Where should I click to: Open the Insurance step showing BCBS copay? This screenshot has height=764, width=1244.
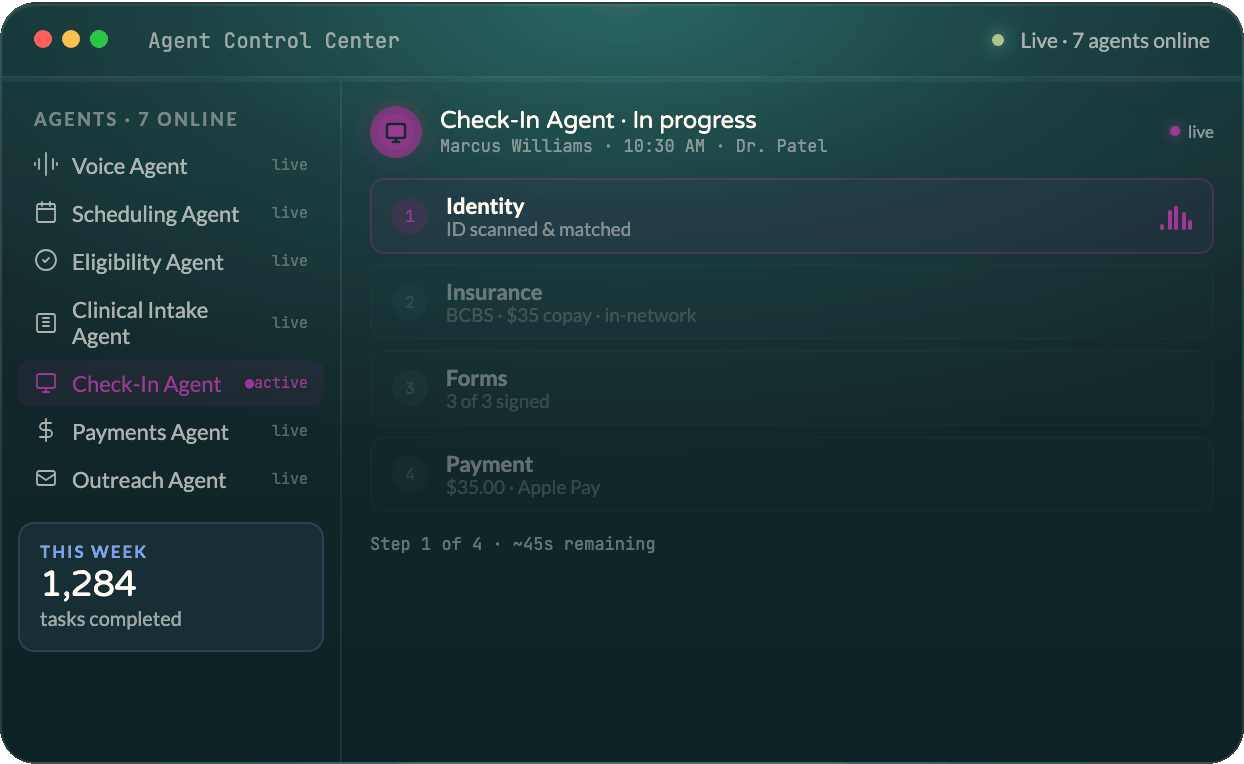point(792,302)
